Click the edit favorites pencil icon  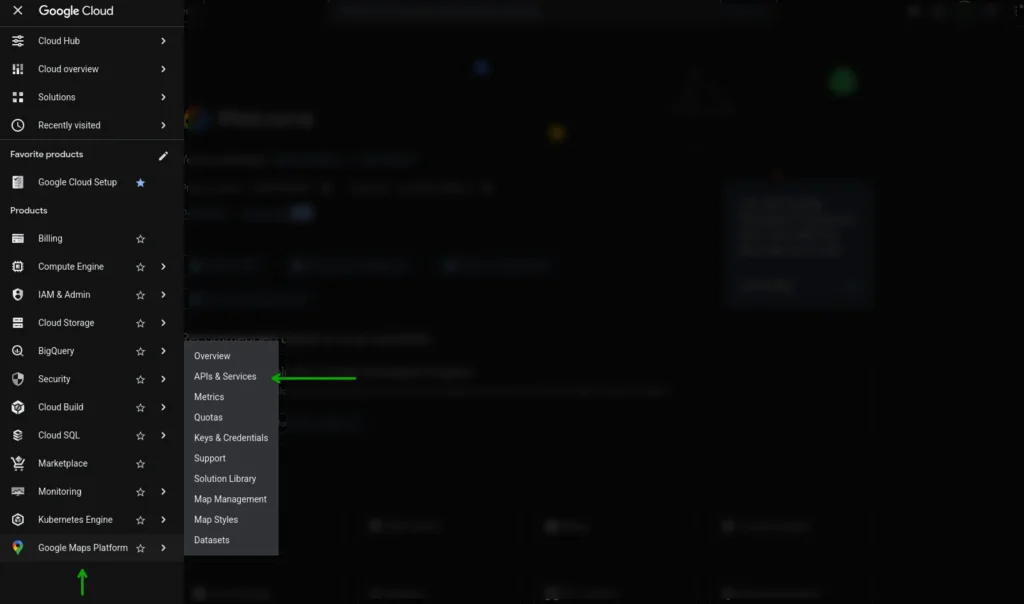tap(163, 156)
